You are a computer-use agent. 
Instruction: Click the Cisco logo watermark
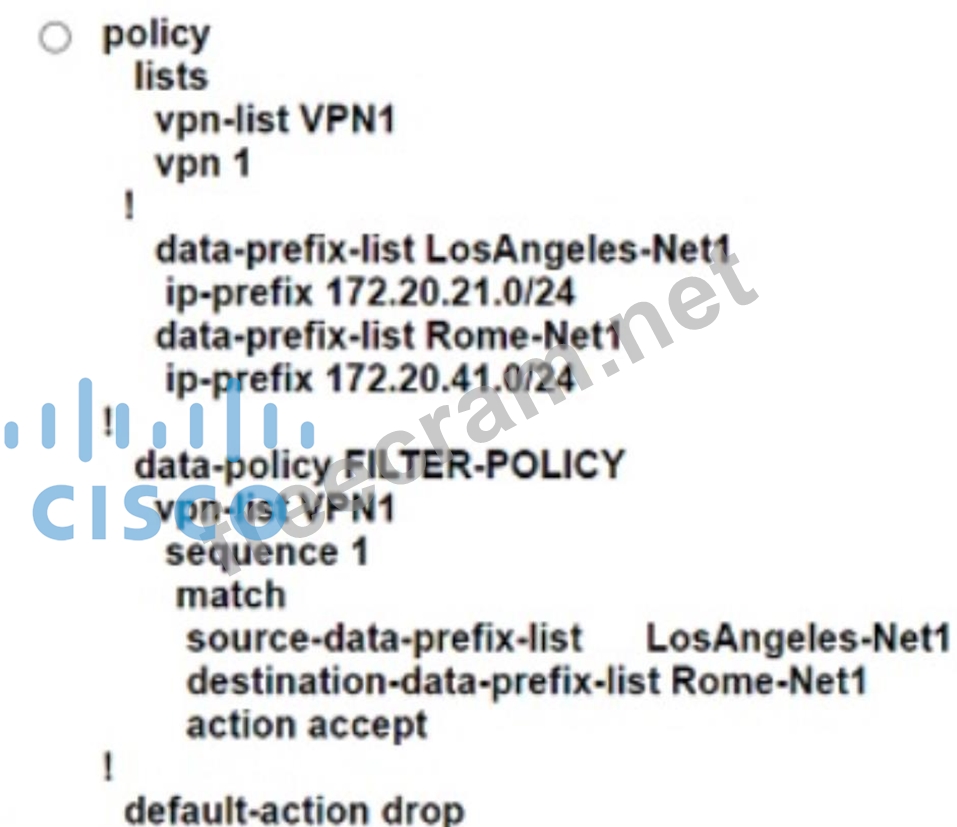[160, 458]
